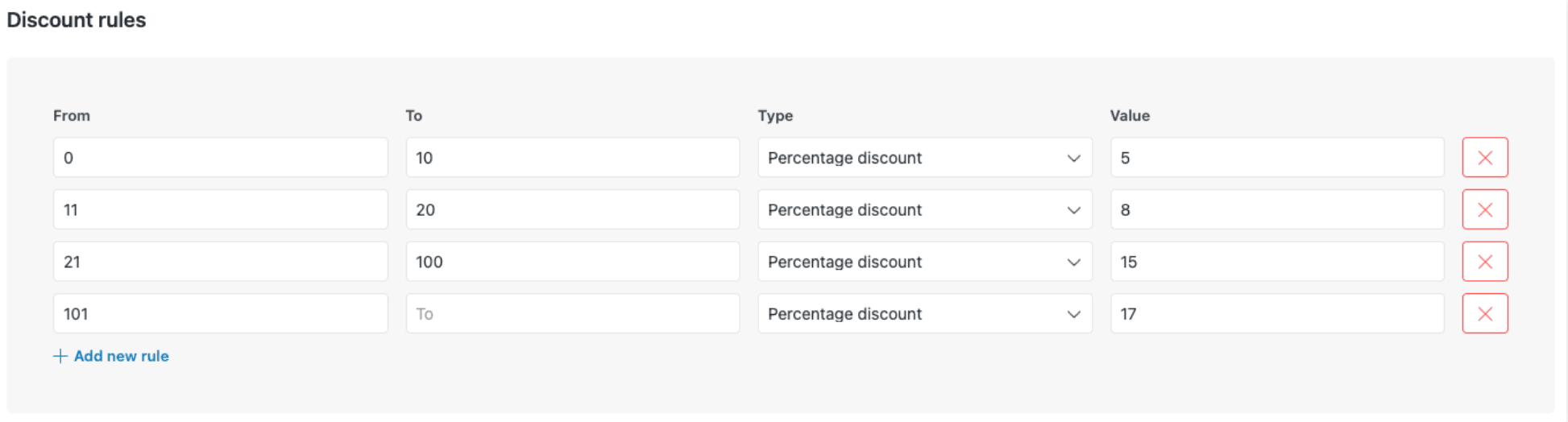Focus the From field containing 0
This screenshot has height=422, width=1568.
point(221,158)
